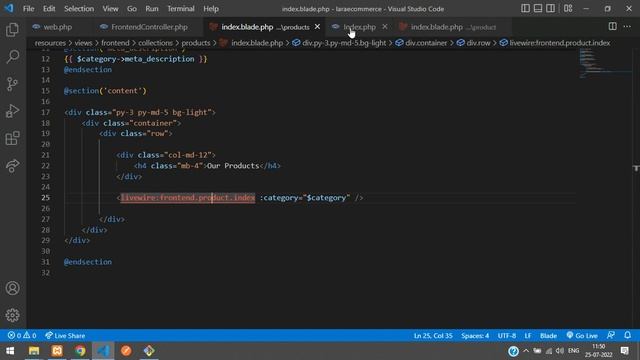
Task: Toggle primary side bar layout icon
Action: (525, 8)
